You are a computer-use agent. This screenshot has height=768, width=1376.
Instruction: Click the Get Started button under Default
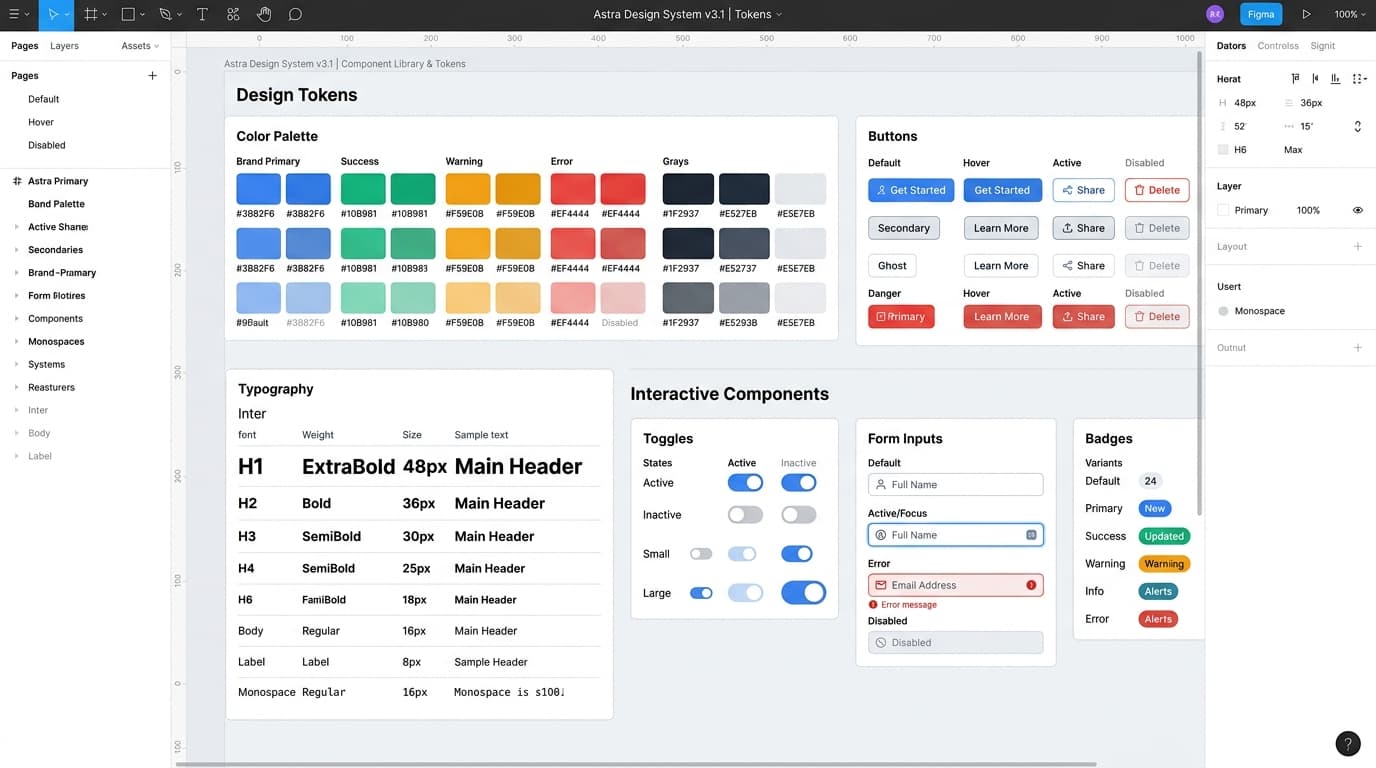pyautogui.click(x=911, y=190)
